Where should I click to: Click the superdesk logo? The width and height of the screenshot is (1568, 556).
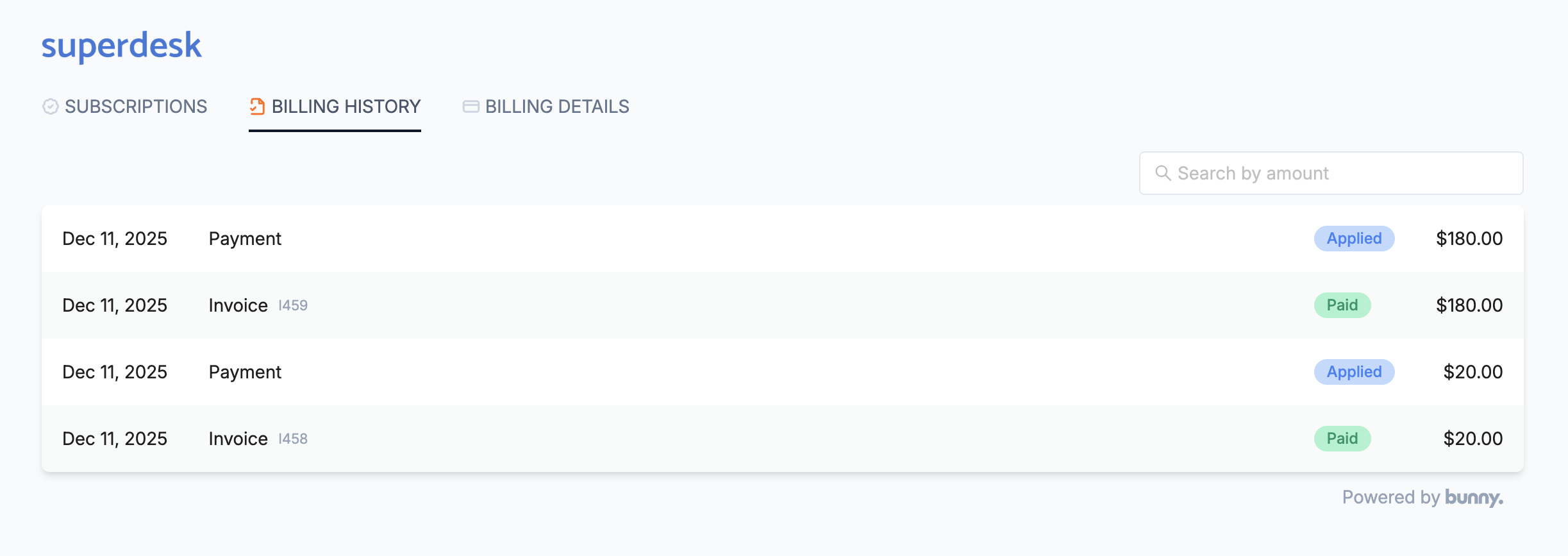[122, 46]
